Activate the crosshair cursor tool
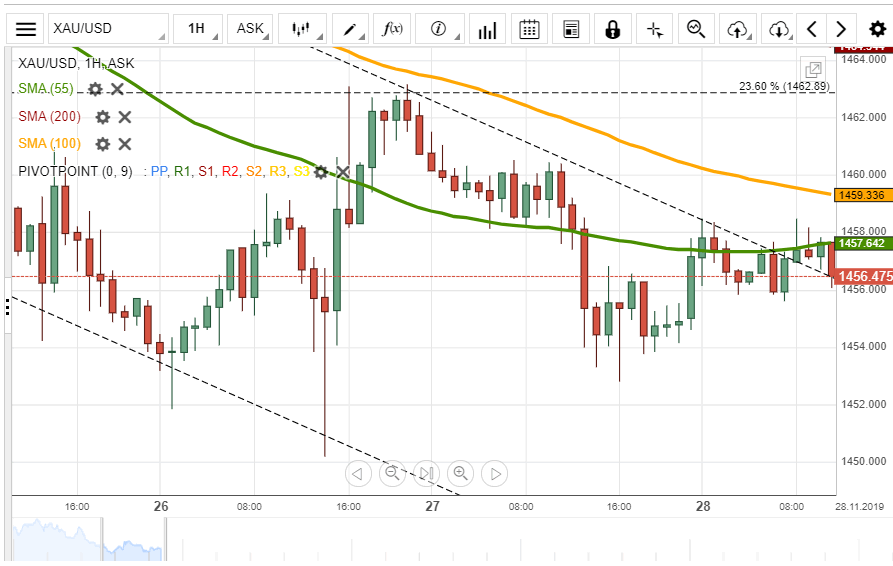This screenshot has width=893, height=566. [655, 28]
